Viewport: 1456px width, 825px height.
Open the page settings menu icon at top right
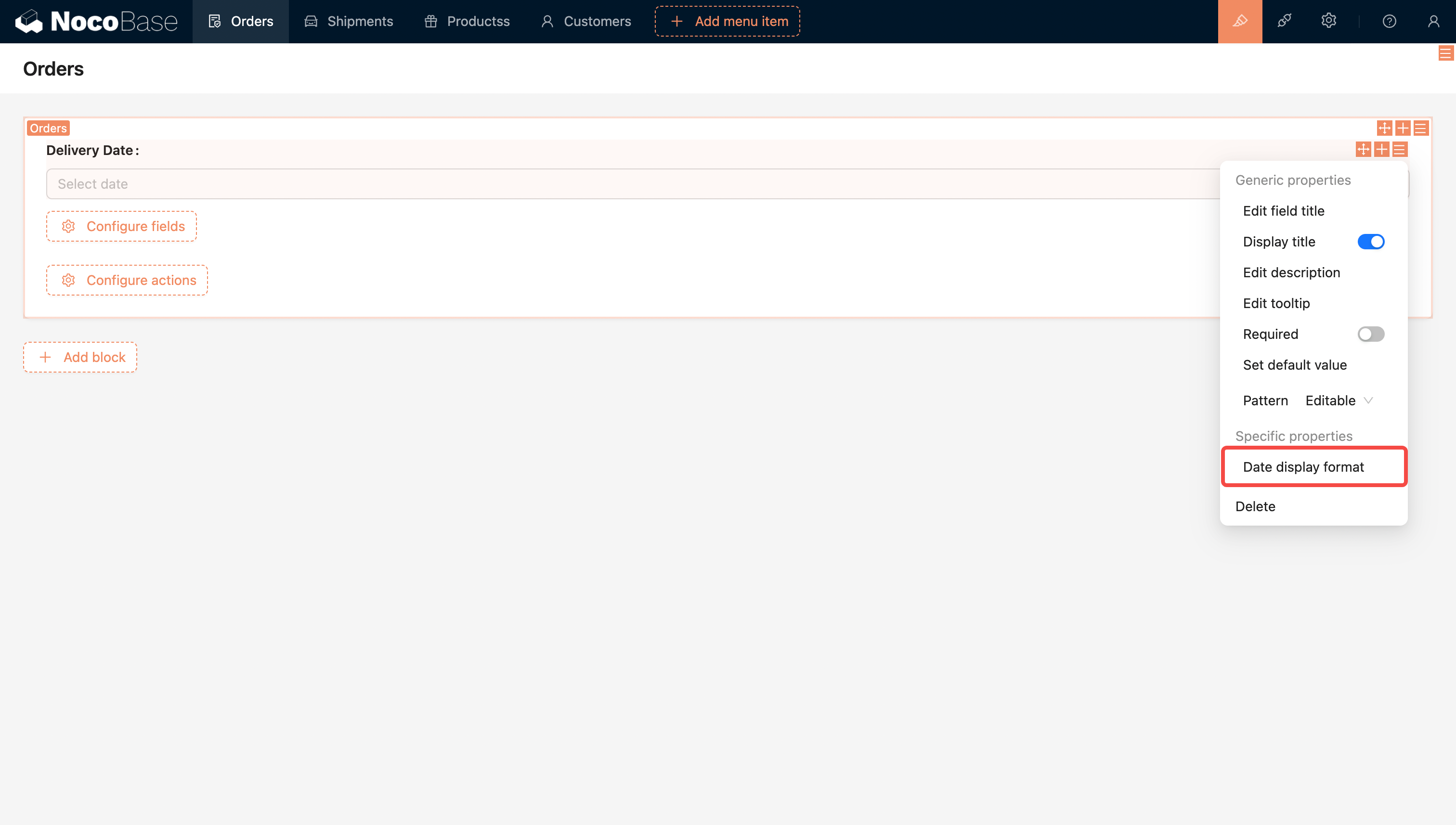pos(1445,54)
